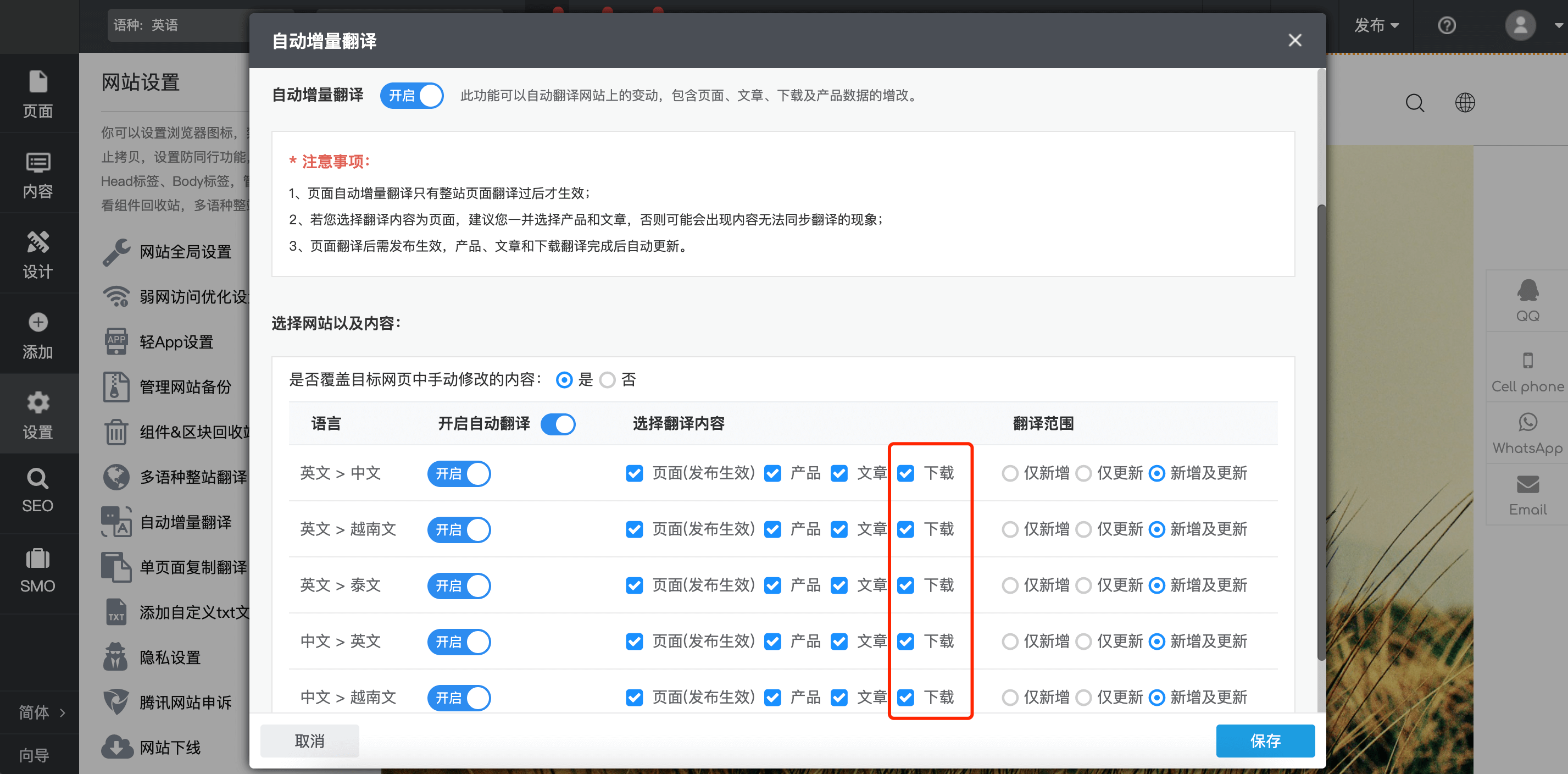Select 否 radio for overwrite manual edits
Screen dimensions: 1568x774
(x=608, y=380)
